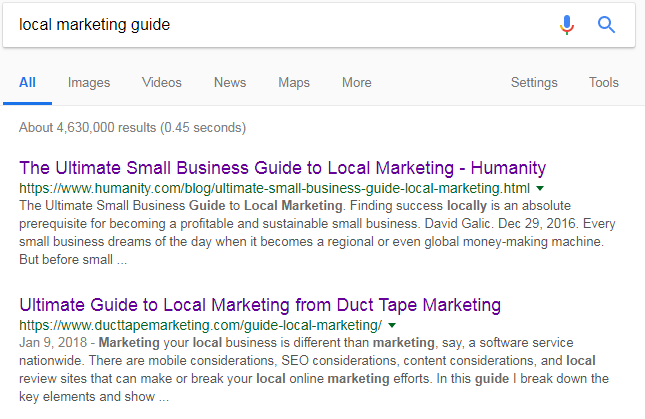645x419 pixels.
Task: Open the More search categories menu
Action: tap(357, 83)
